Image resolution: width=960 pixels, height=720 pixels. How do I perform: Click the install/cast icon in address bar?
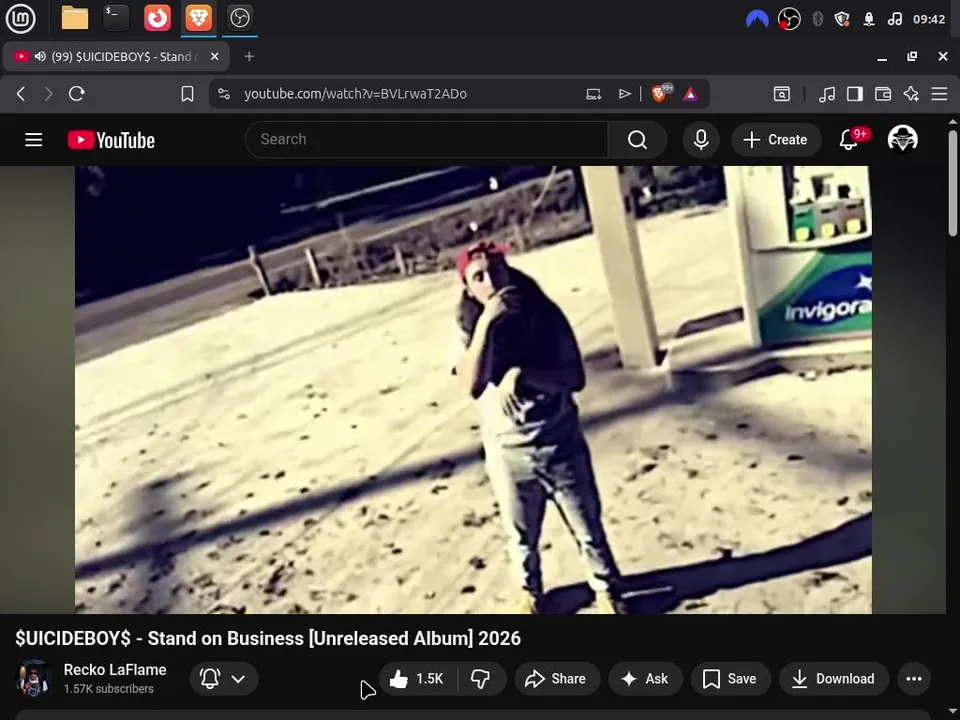tap(593, 94)
